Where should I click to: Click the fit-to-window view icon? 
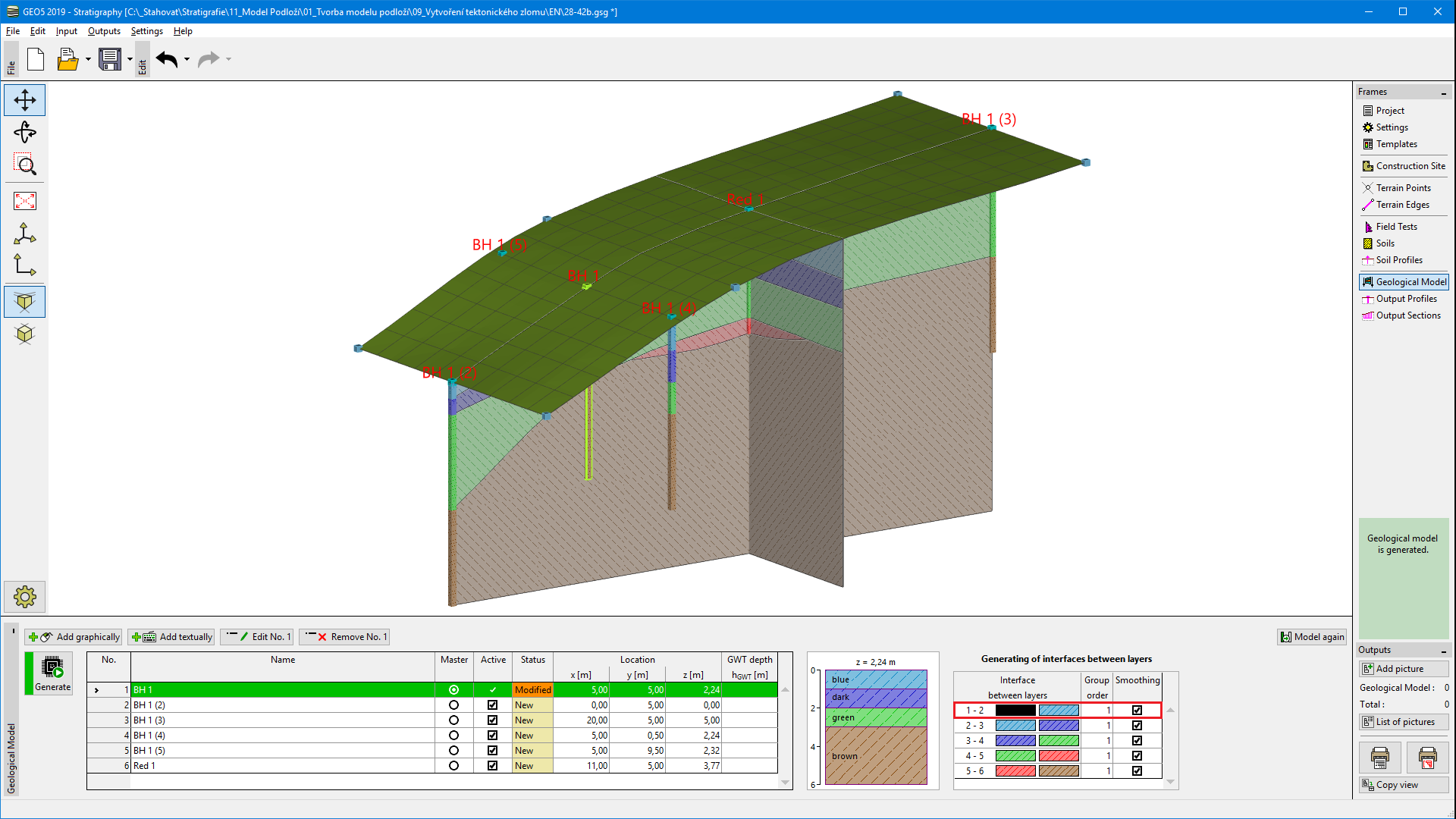pos(25,201)
